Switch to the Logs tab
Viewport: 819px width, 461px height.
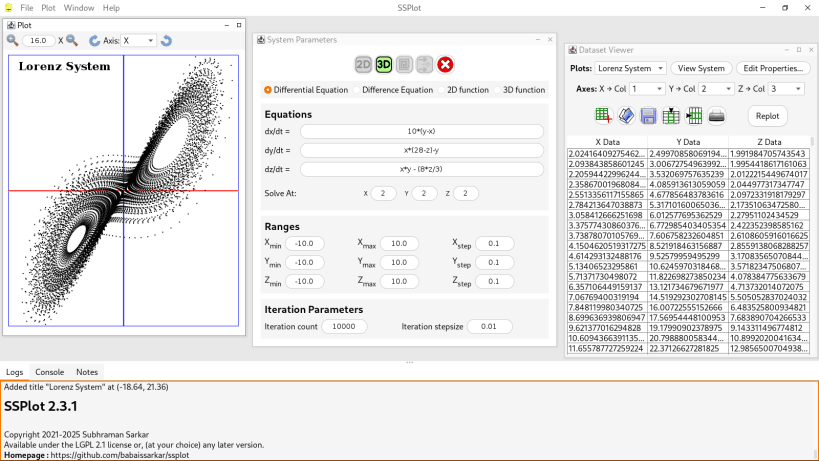point(15,372)
